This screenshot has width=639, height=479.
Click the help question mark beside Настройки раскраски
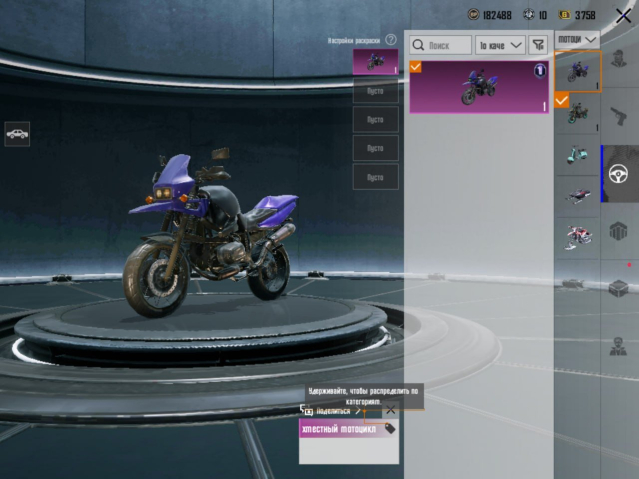point(390,40)
